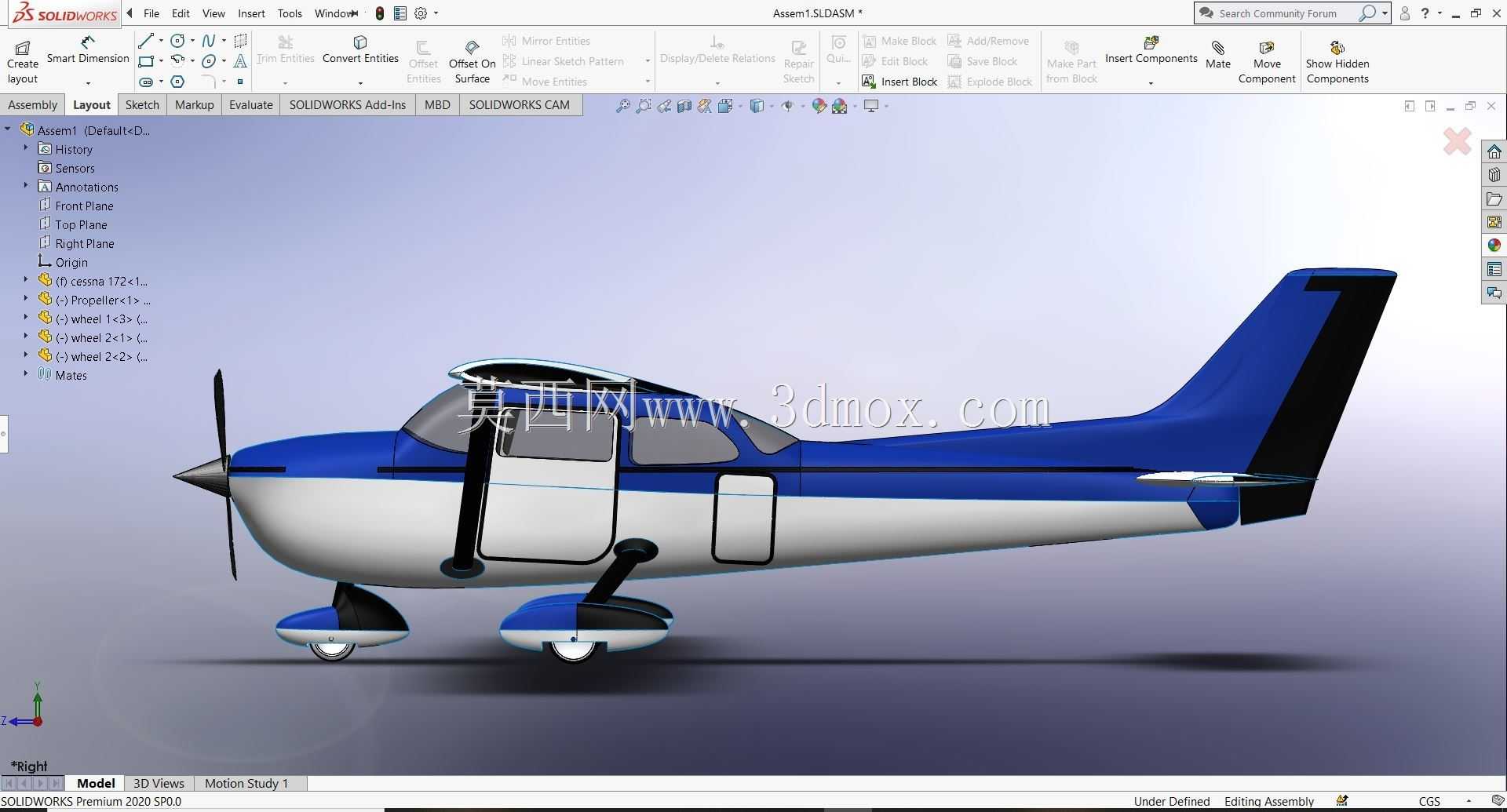Expand the wheel 1<3> component
1507x812 pixels.
pos(26,317)
